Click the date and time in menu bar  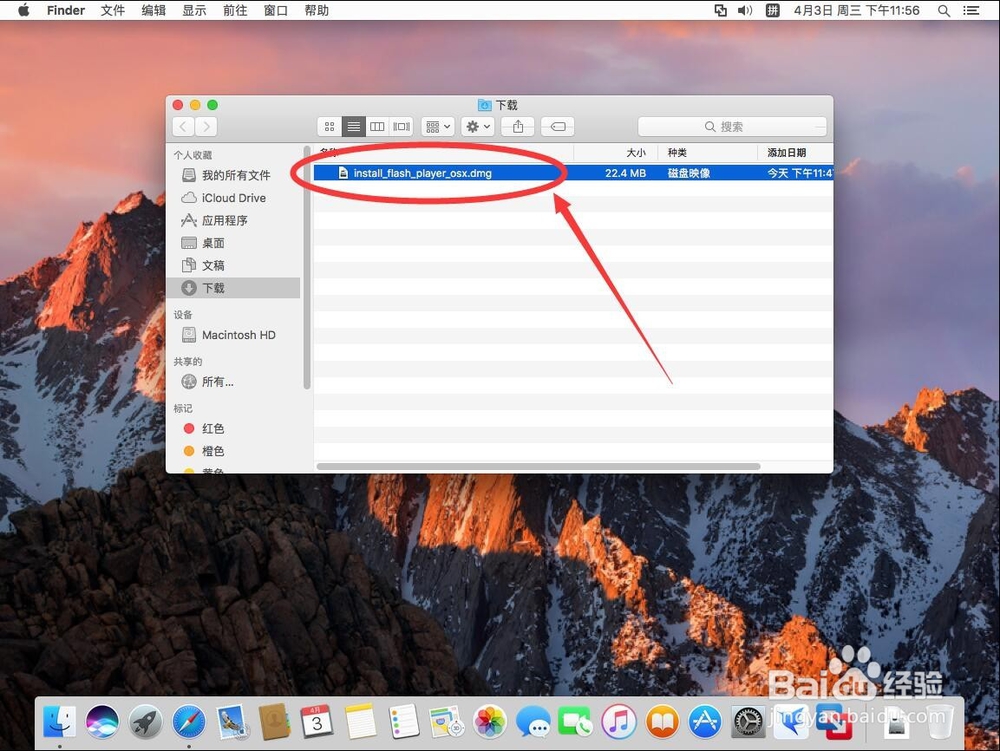857,10
